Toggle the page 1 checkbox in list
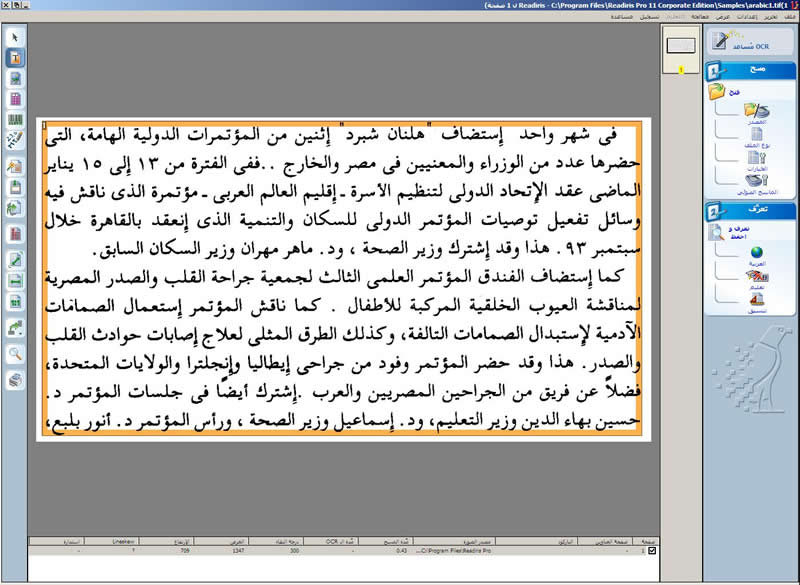The width and height of the screenshot is (800, 585). pos(653,551)
